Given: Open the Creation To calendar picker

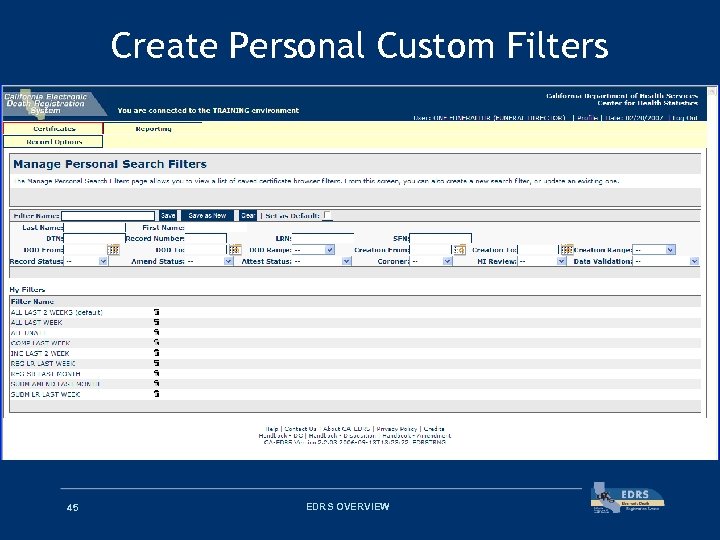Looking at the screenshot, I should 567,249.
